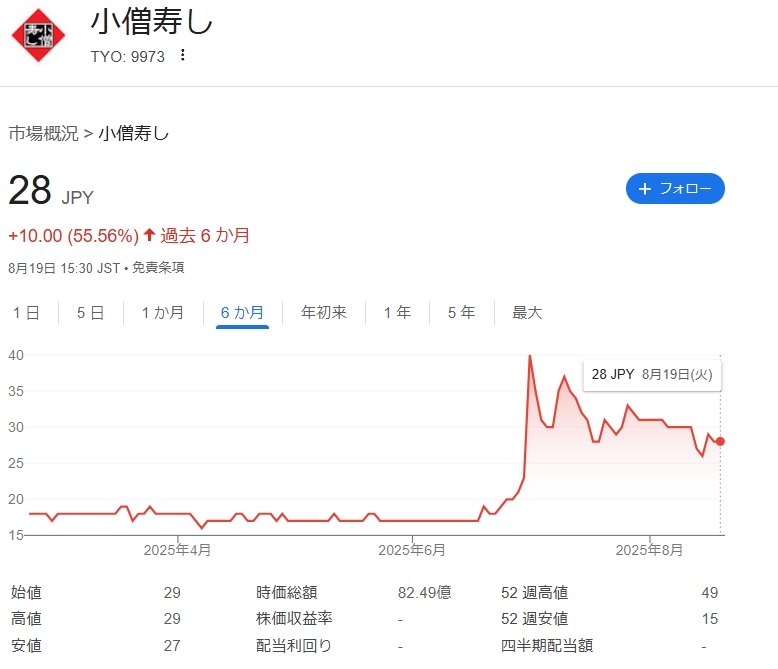Image resolution: width=778 pixels, height=669 pixels.
Task: Open the 免責条項 disclaimer link
Action: click(x=158, y=268)
